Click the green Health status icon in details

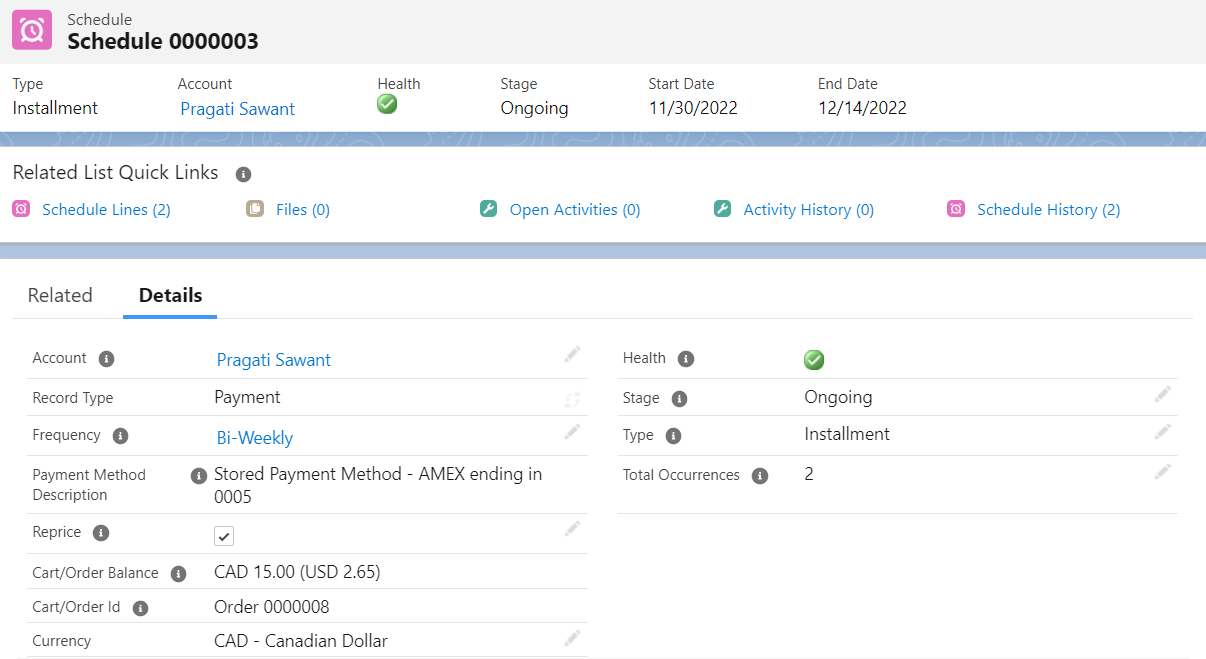pyautogui.click(x=814, y=360)
